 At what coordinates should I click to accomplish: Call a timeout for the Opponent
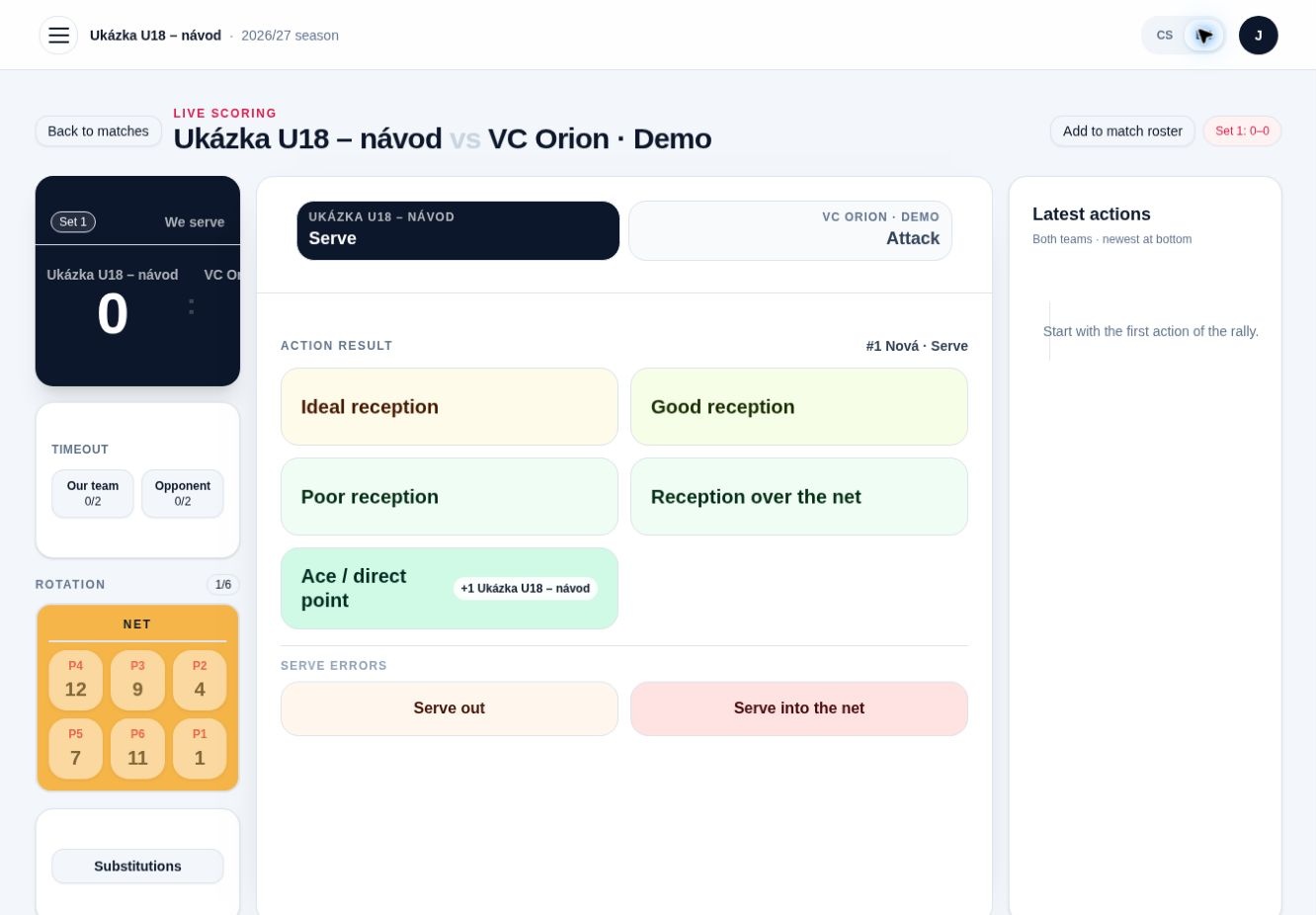coord(183,494)
